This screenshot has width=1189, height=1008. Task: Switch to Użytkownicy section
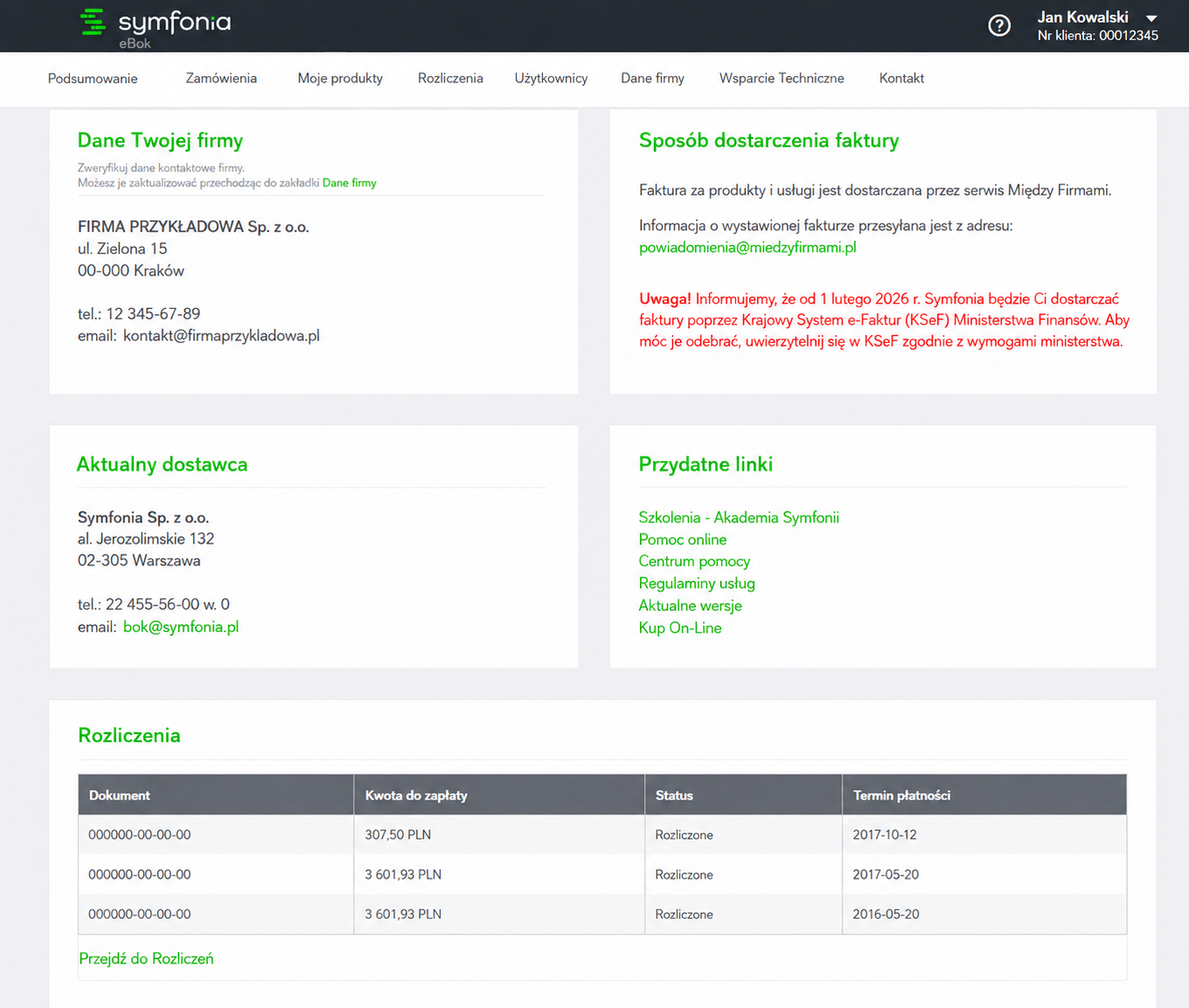551,79
